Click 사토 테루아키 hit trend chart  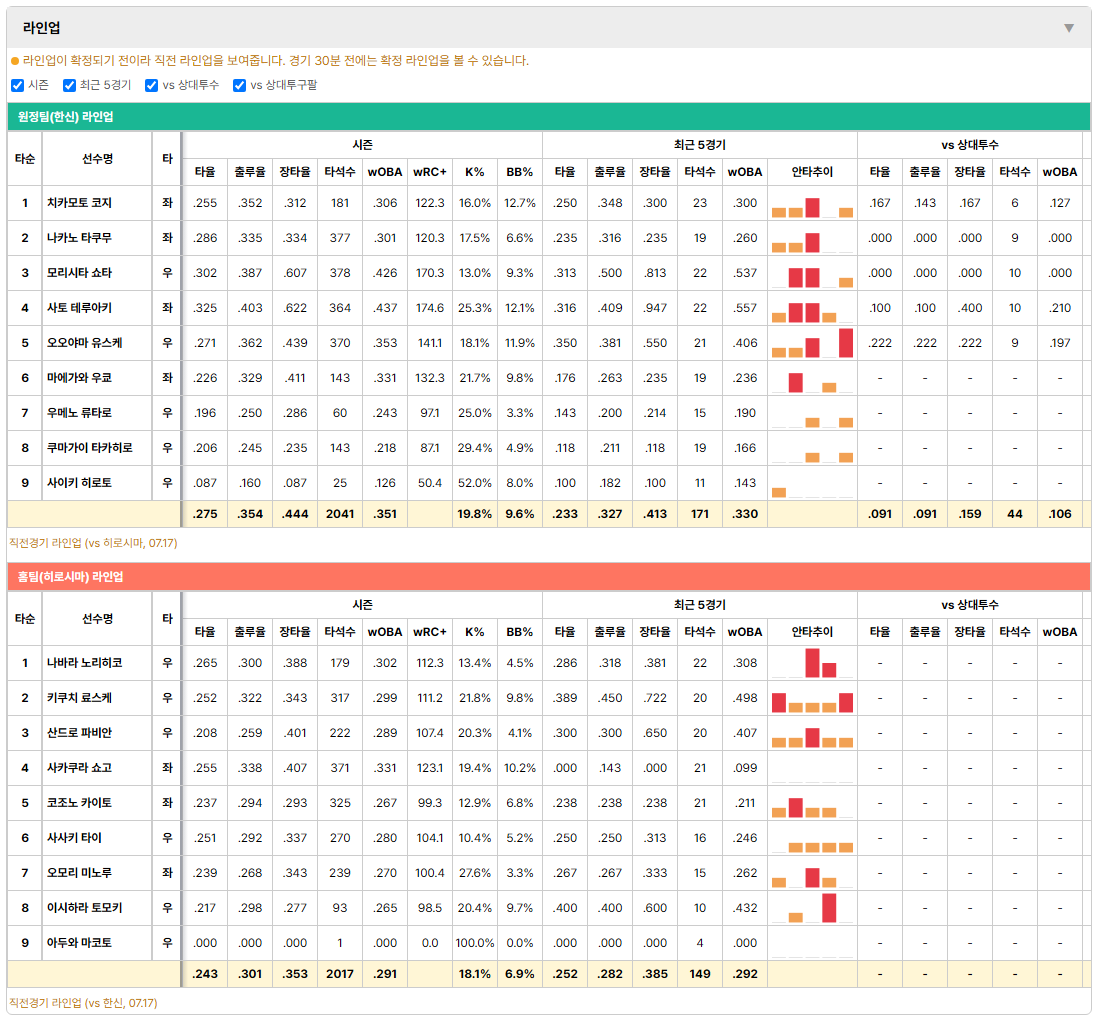click(812, 308)
